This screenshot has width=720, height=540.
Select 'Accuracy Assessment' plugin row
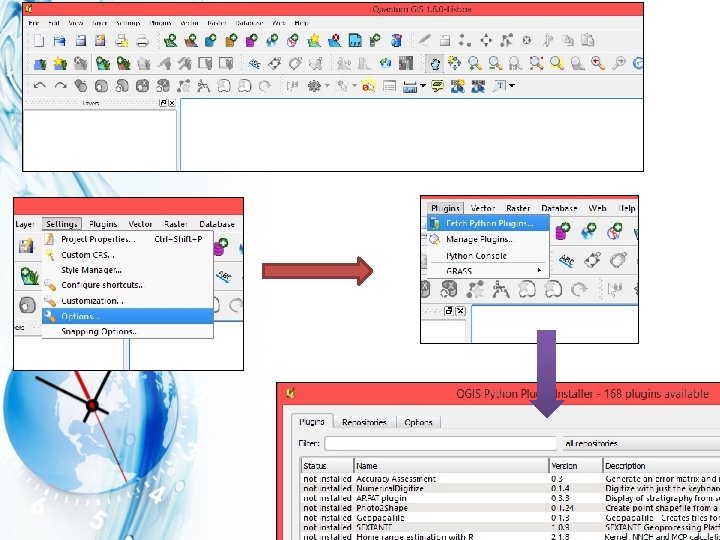click(511, 479)
